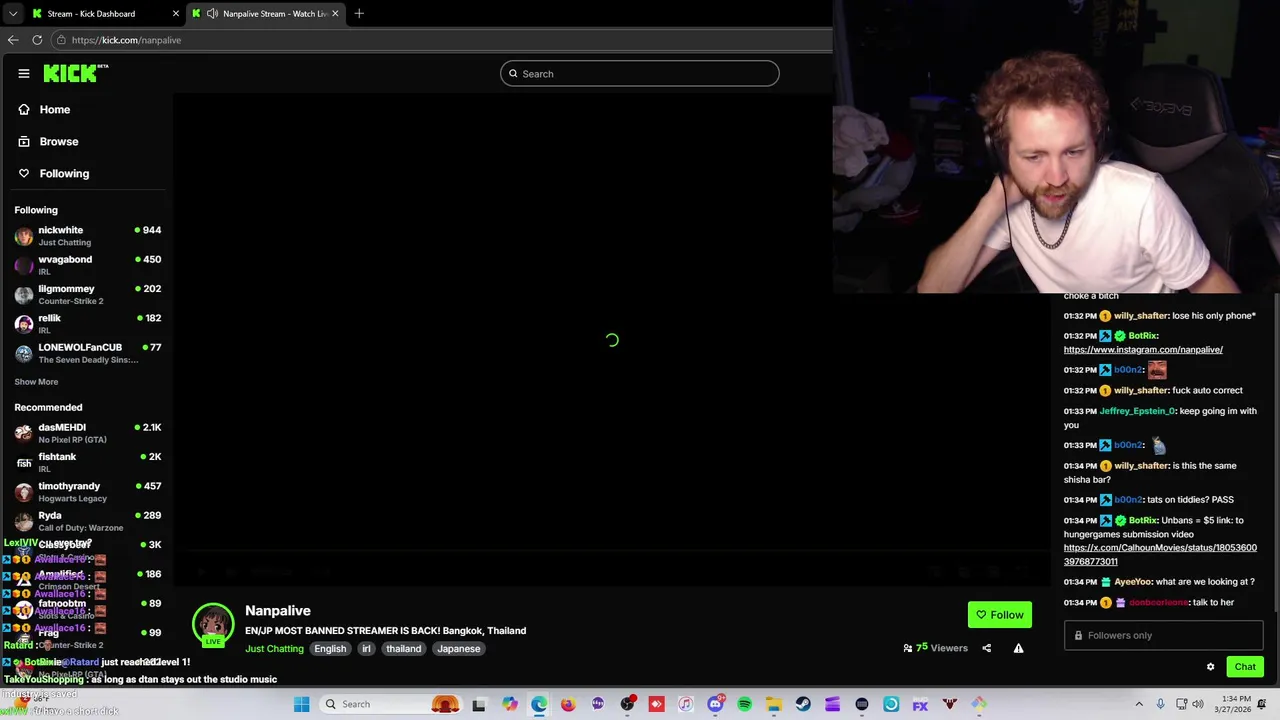The image size is (1280, 720).
Task: Open lilgmommey channel in sidebar
Action: point(88,294)
